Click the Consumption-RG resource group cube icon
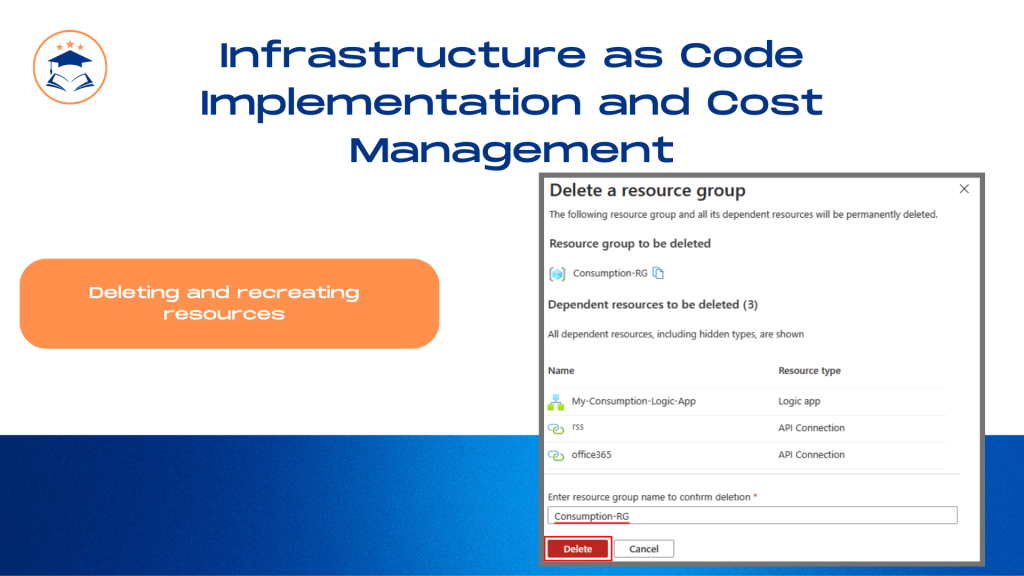Image resolution: width=1024 pixels, height=576 pixels. pyautogui.click(x=557, y=274)
